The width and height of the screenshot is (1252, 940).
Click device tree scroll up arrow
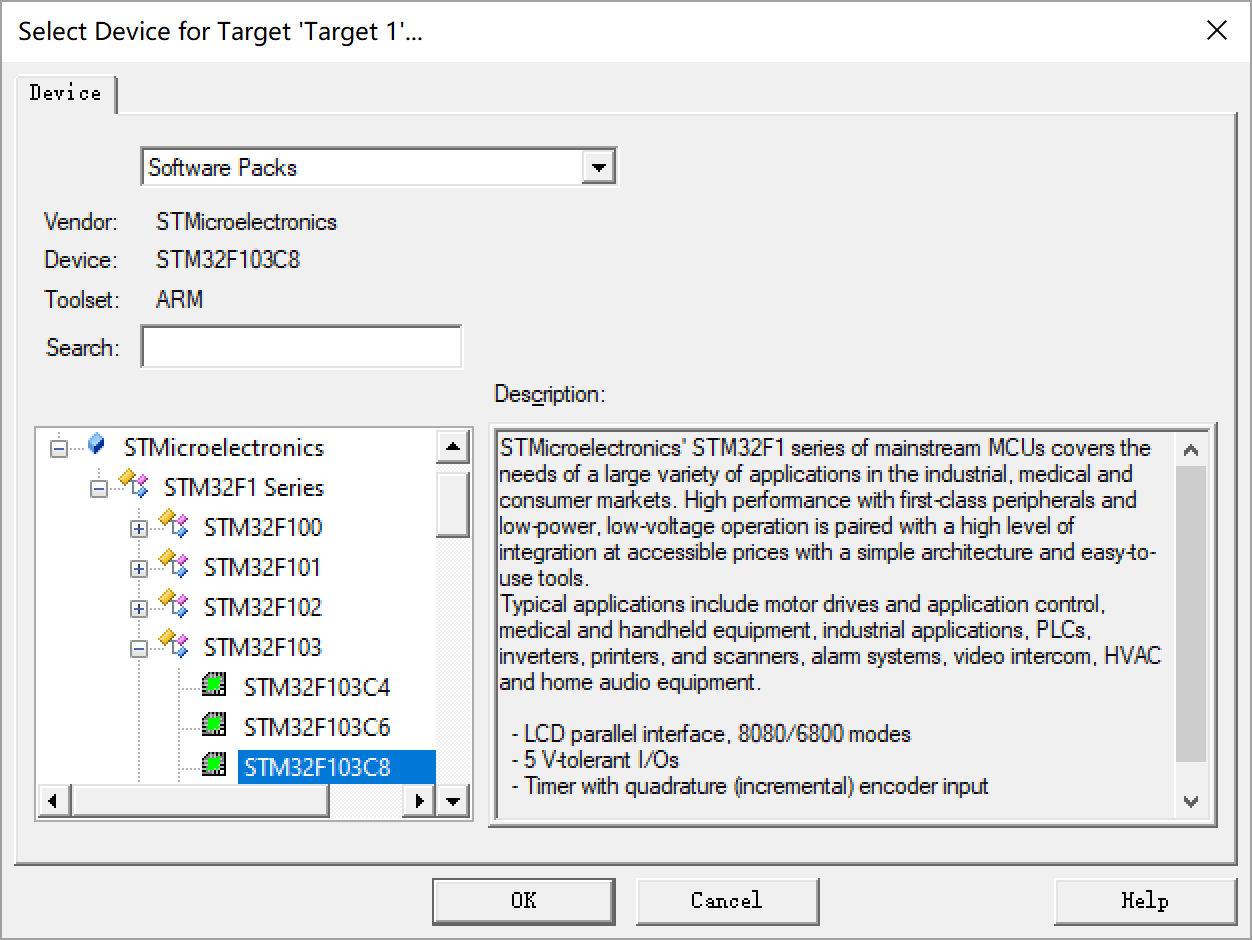453,447
